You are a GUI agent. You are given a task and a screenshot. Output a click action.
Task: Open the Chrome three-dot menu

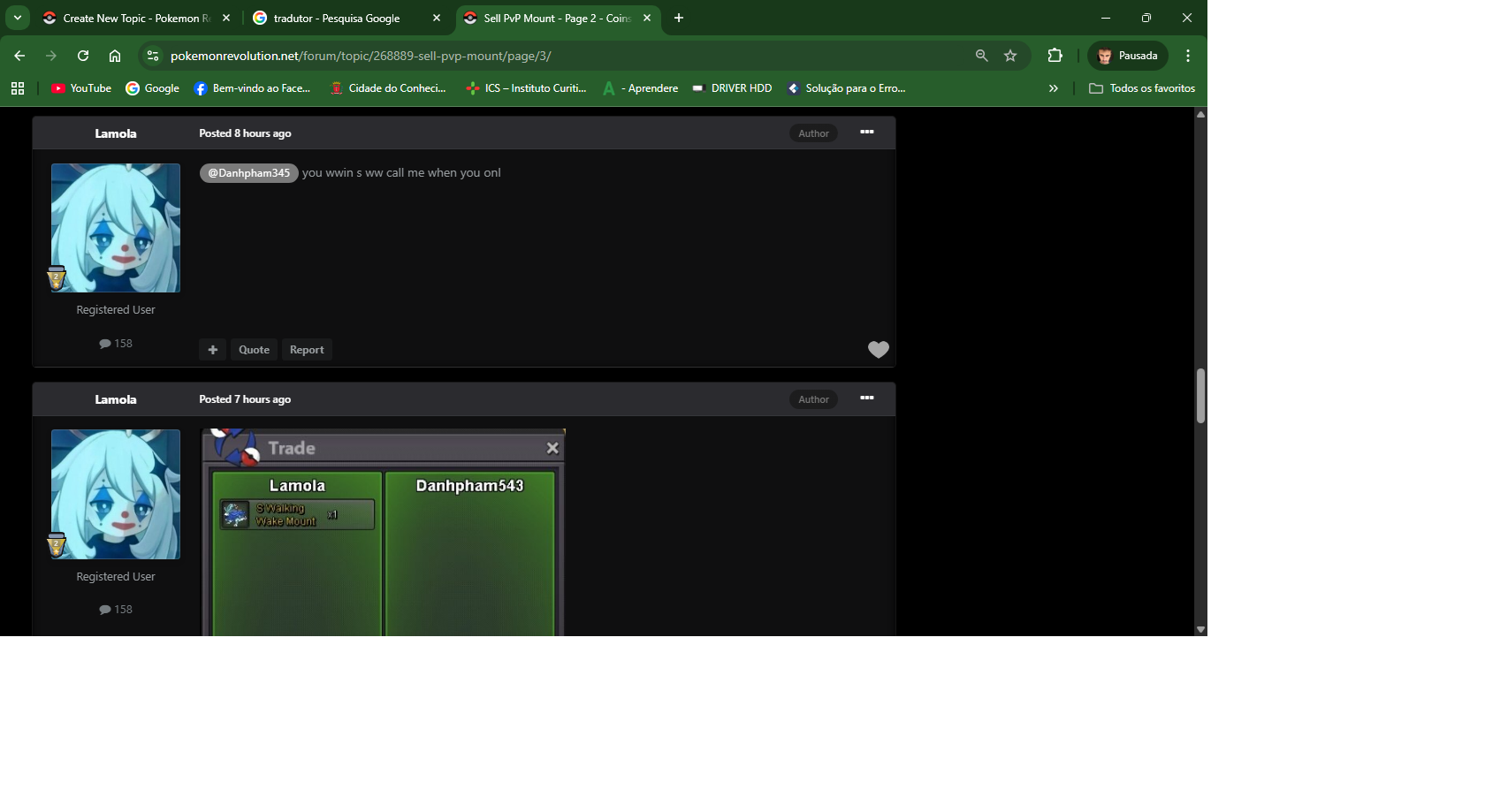click(x=1188, y=56)
